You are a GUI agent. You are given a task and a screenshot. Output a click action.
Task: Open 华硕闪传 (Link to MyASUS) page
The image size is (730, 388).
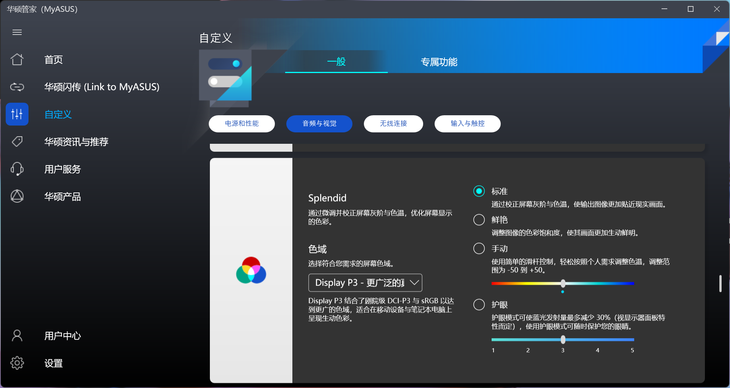tap(102, 87)
